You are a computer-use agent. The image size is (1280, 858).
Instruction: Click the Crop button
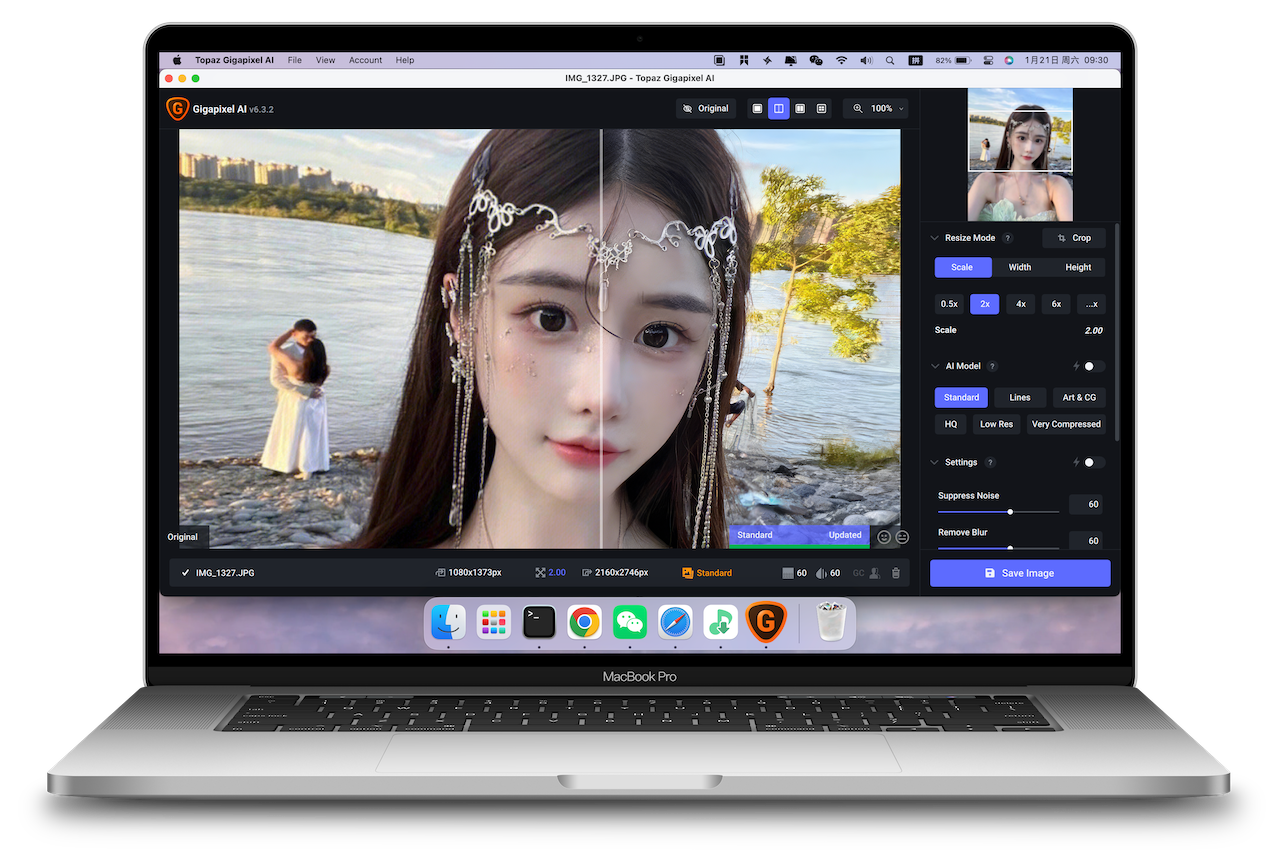(1074, 238)
